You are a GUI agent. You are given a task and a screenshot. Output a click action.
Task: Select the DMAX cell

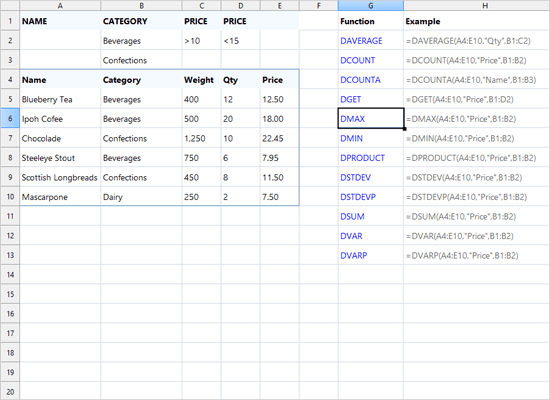[371, 119]
